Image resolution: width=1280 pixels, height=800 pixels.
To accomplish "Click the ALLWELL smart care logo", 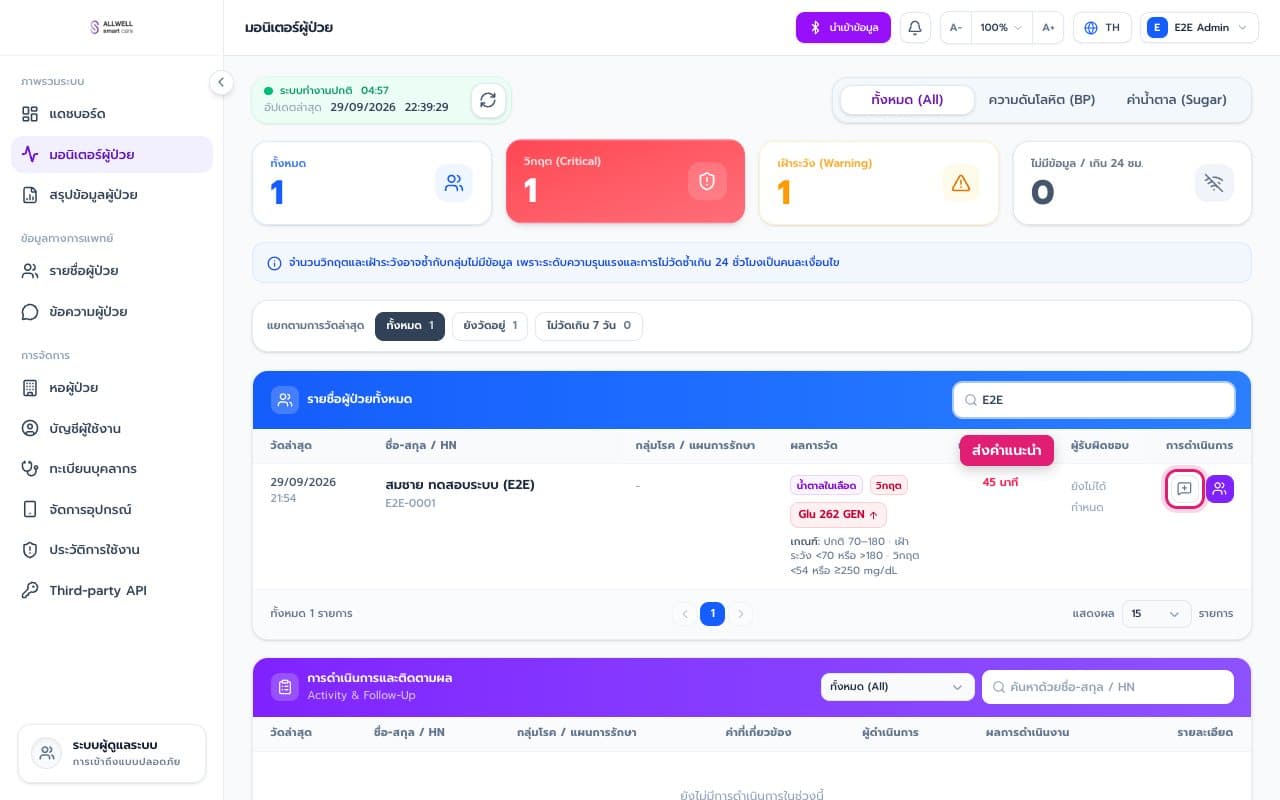I will click(111, 27).
